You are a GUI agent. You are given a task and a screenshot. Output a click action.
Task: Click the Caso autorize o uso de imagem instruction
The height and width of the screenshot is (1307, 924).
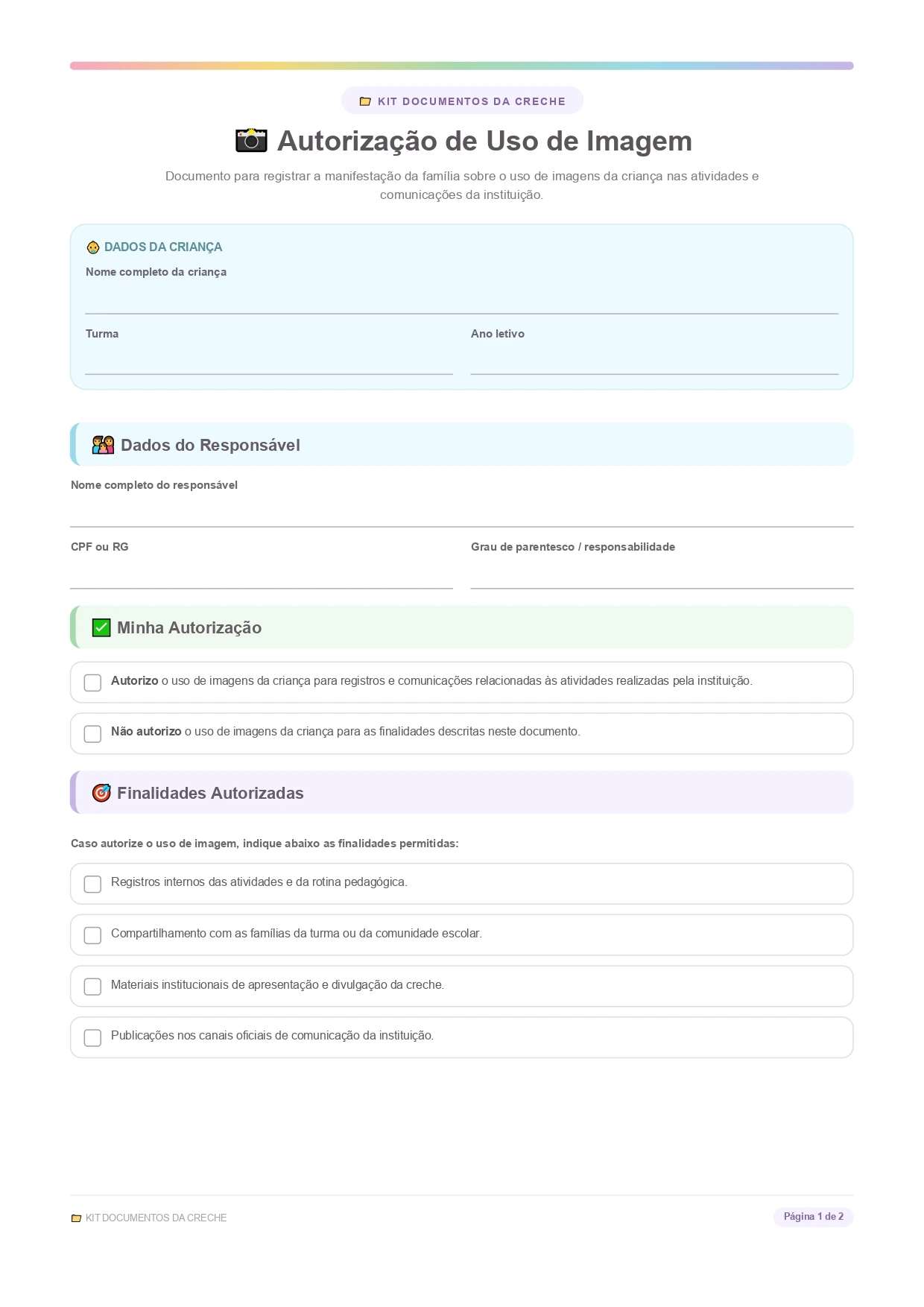tap(265, 844)
